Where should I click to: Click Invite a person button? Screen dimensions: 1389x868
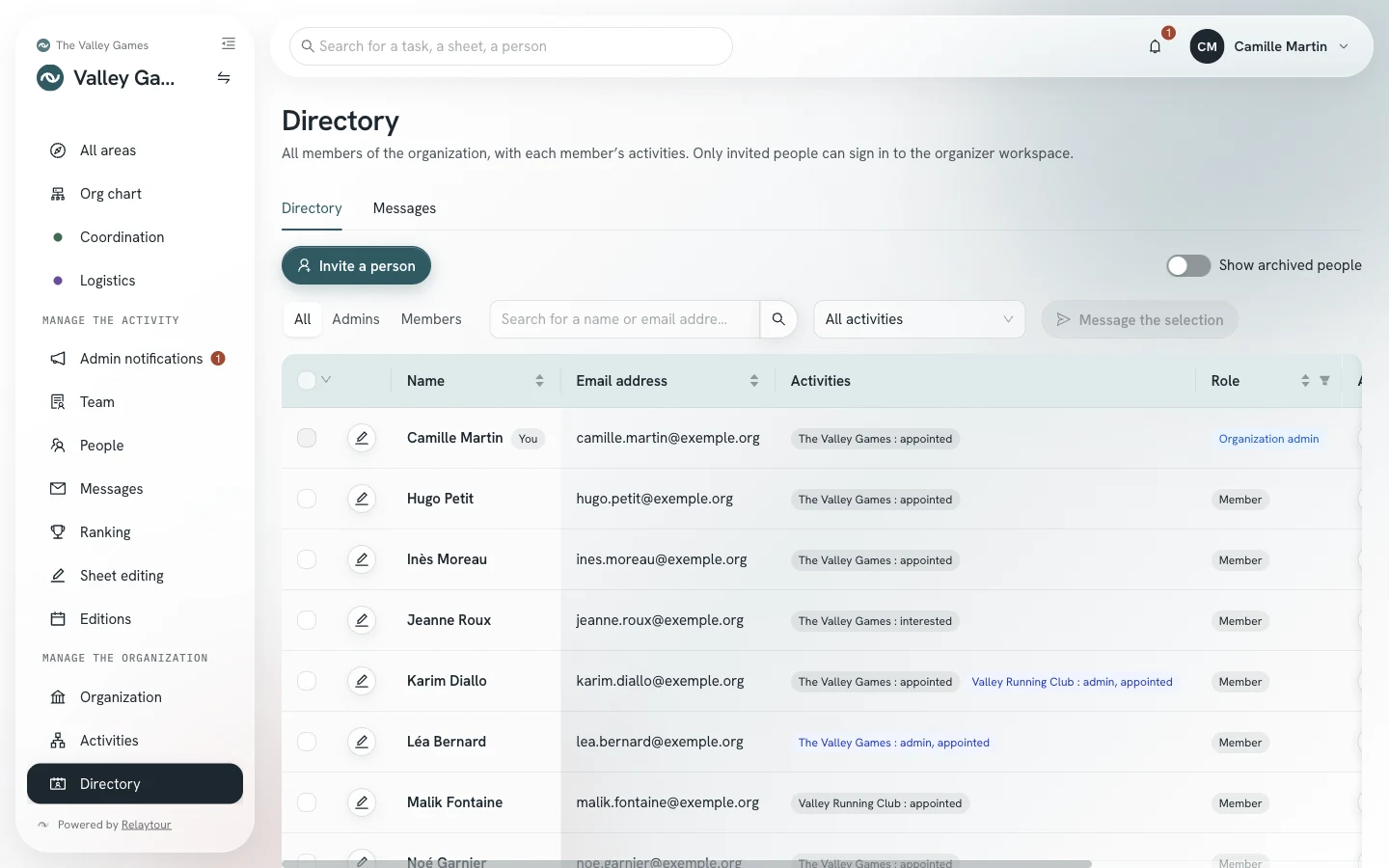point(356,266)
